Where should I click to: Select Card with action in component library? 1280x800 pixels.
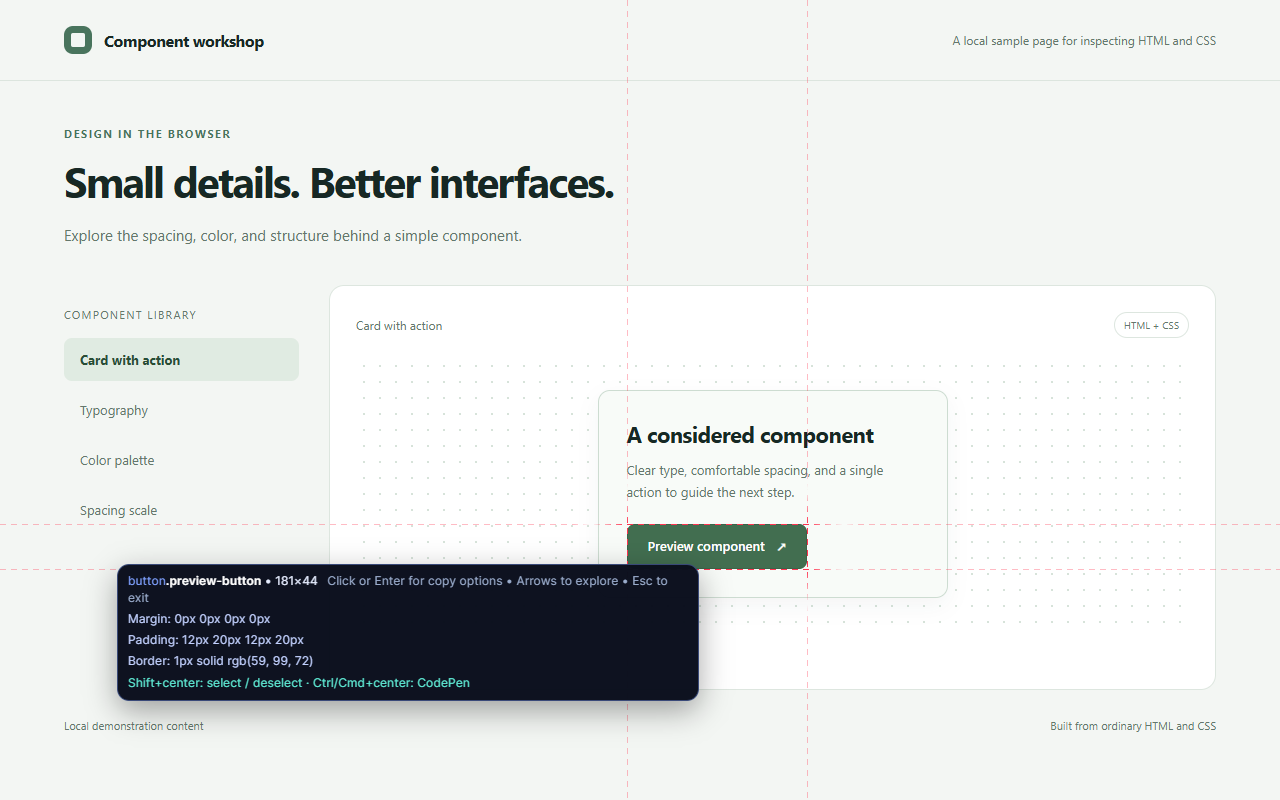tap(181, 360)
